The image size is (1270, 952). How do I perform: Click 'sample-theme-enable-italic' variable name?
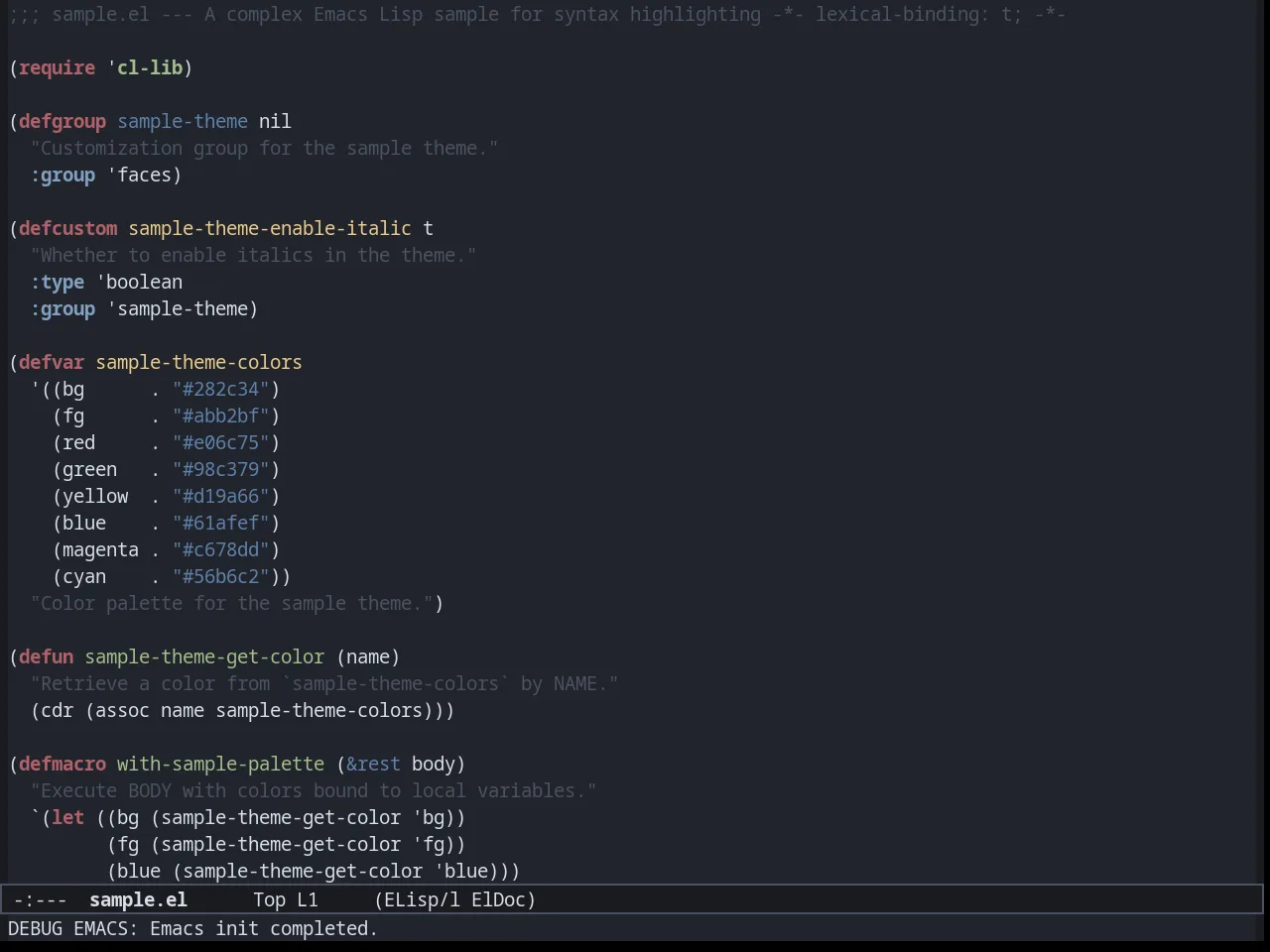point(269,228)
